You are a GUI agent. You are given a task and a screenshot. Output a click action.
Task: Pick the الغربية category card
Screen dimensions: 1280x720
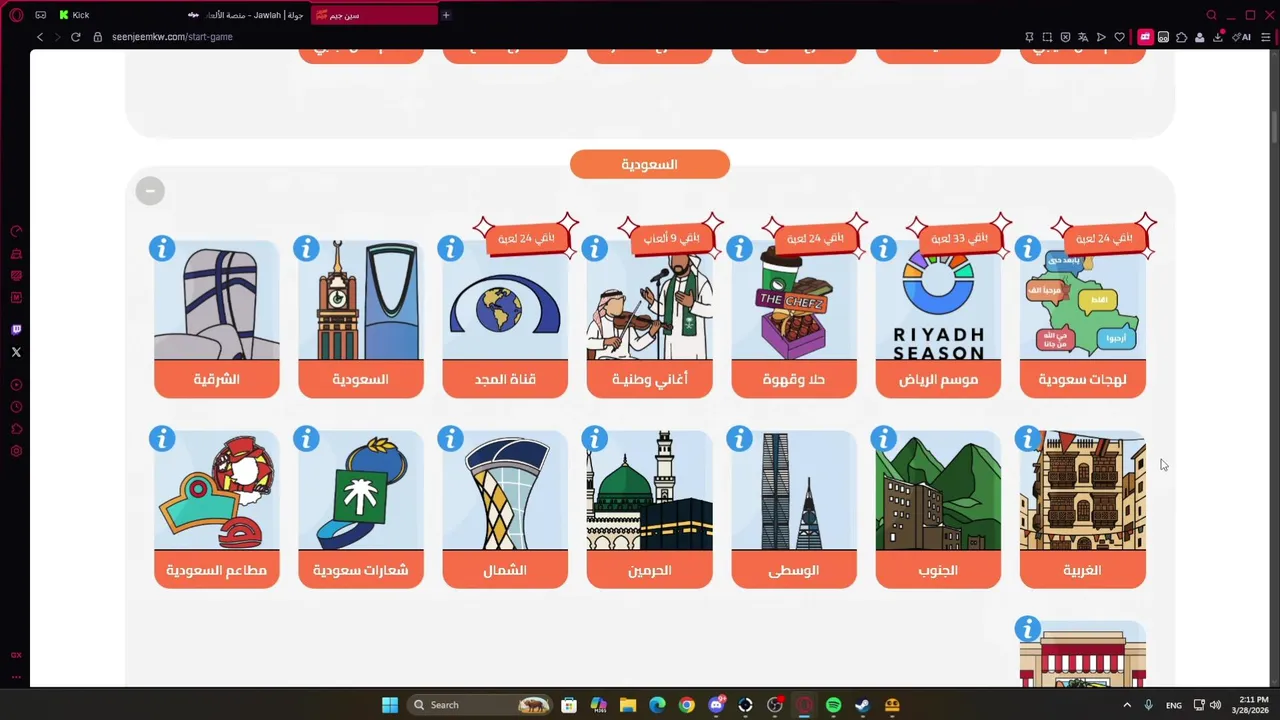point(1082,509)
